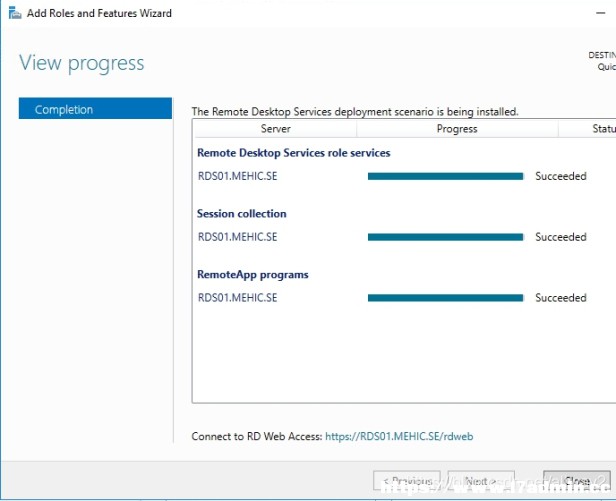The width and height of the screenshot is (616, 501).
Task: Click the Next button
Action: point(481,481)
